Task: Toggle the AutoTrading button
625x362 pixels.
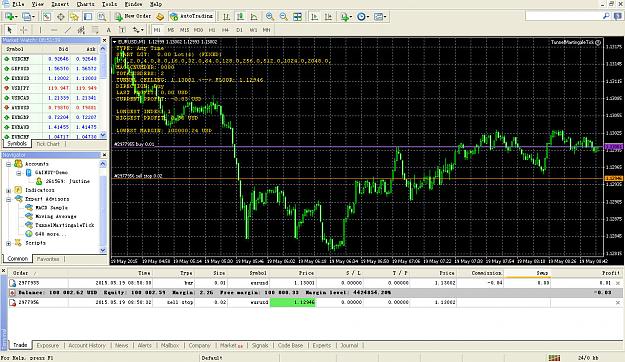Action: [x=192, y=16]
